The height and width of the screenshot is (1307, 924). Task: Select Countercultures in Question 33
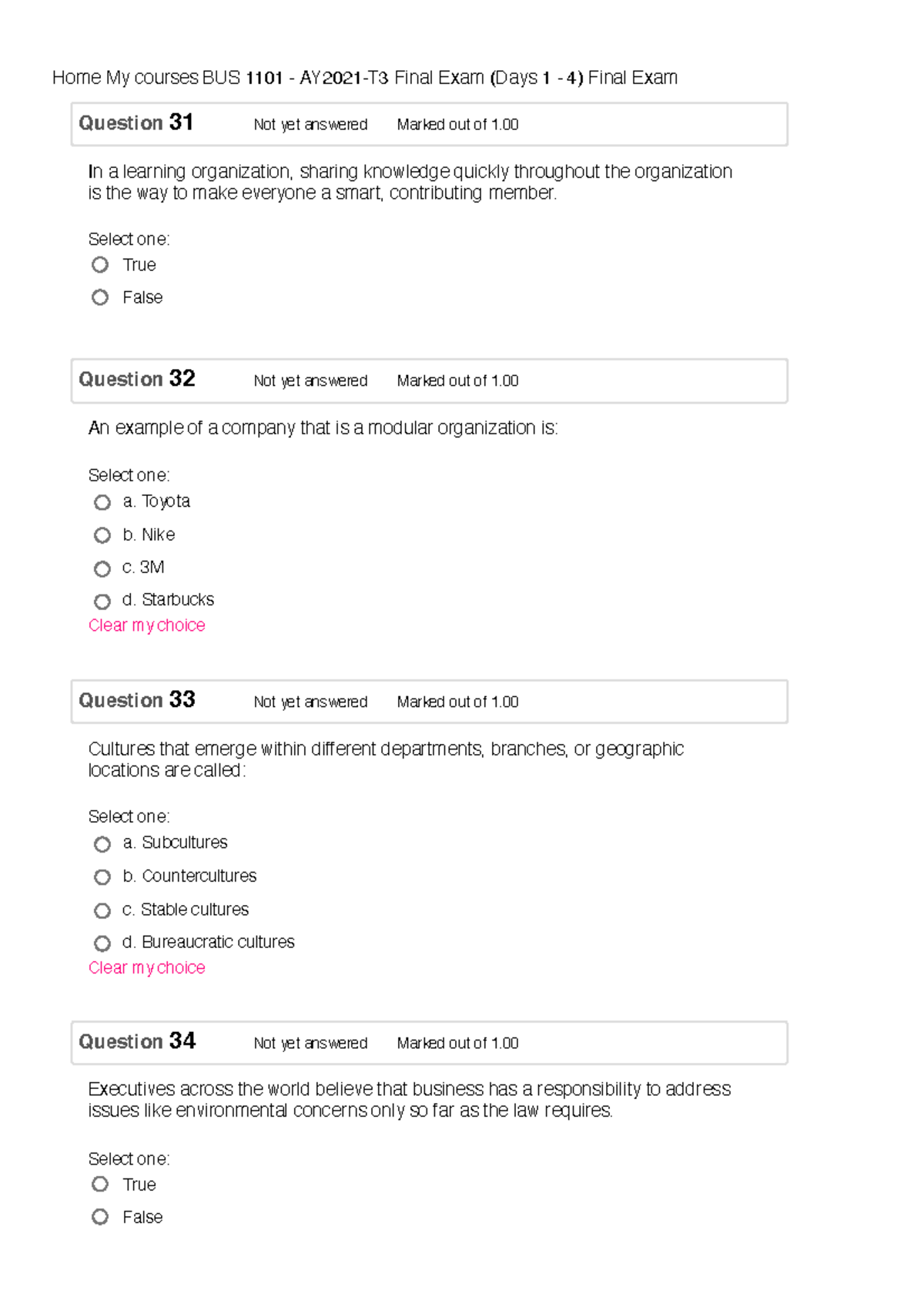[x=102, y=877]
